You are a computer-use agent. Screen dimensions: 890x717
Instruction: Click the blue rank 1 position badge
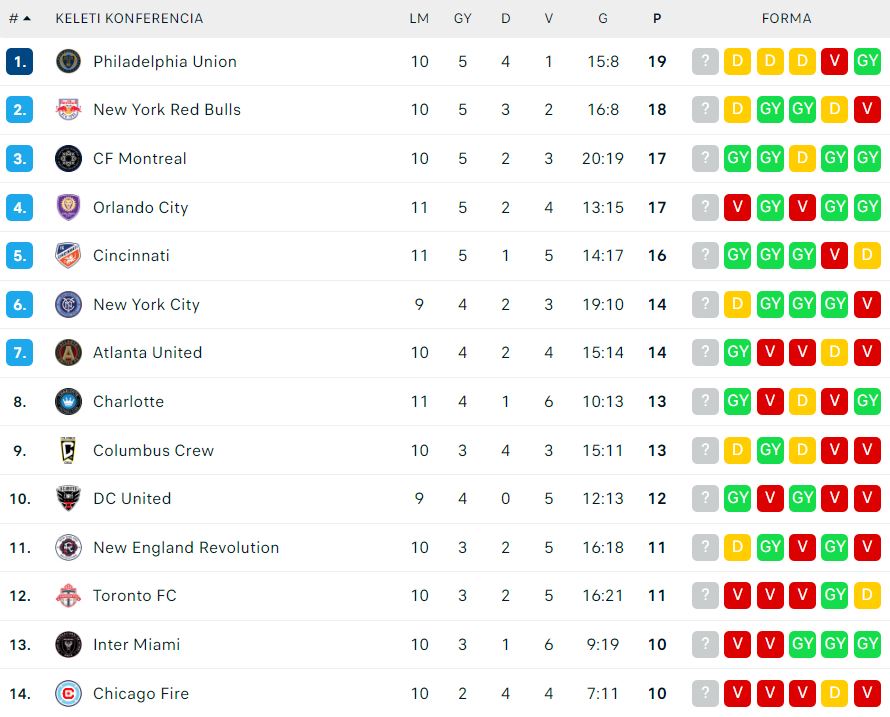coord(20,61)
